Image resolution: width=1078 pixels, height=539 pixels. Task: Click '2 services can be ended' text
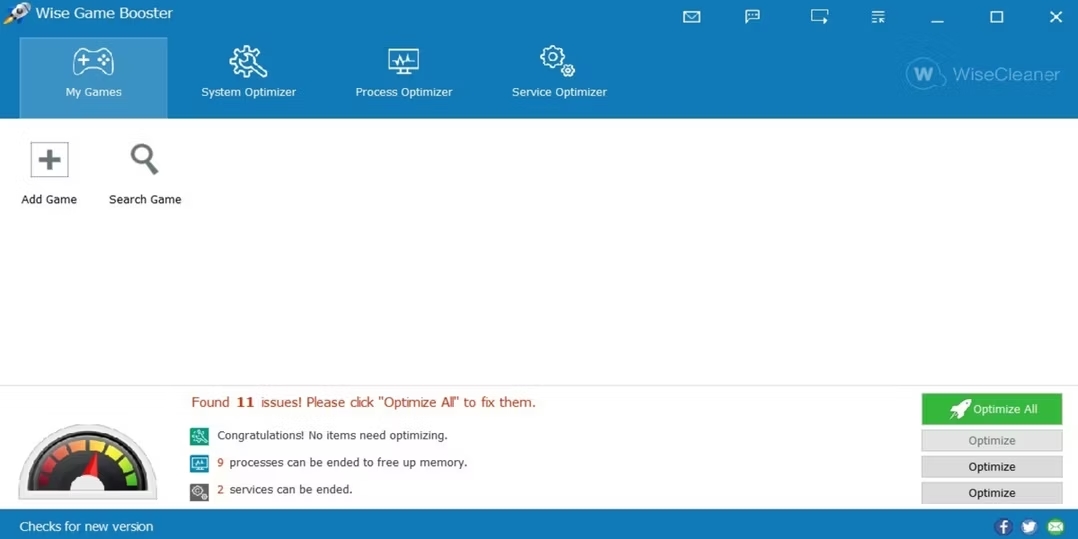[285, 490]
